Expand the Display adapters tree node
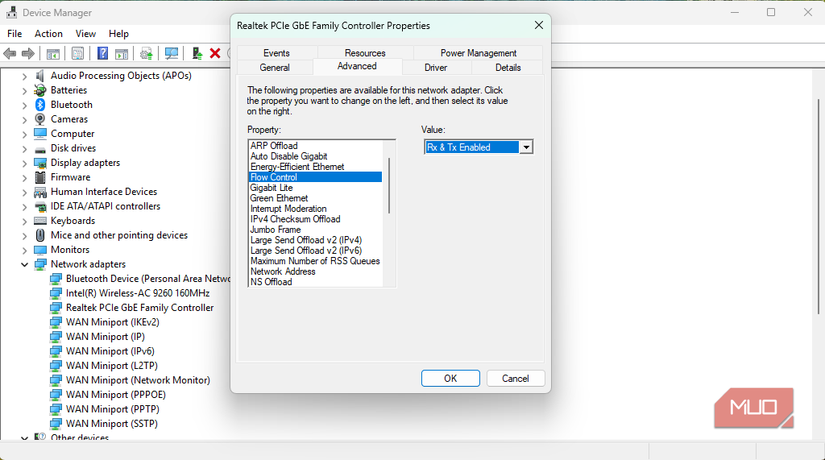 pos(24,163)
